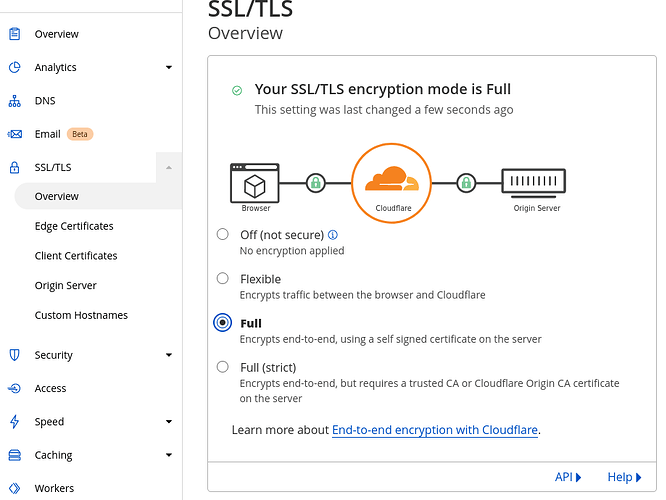This screenshot has height=500, width=666.
Task: Click the Off (not secure) option label
Action: [282, 235]
